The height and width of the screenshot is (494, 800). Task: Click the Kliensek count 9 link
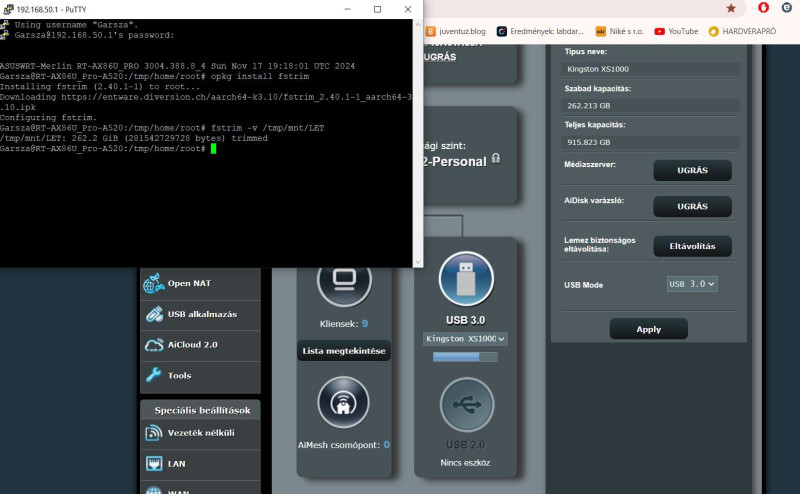point(365,324)
